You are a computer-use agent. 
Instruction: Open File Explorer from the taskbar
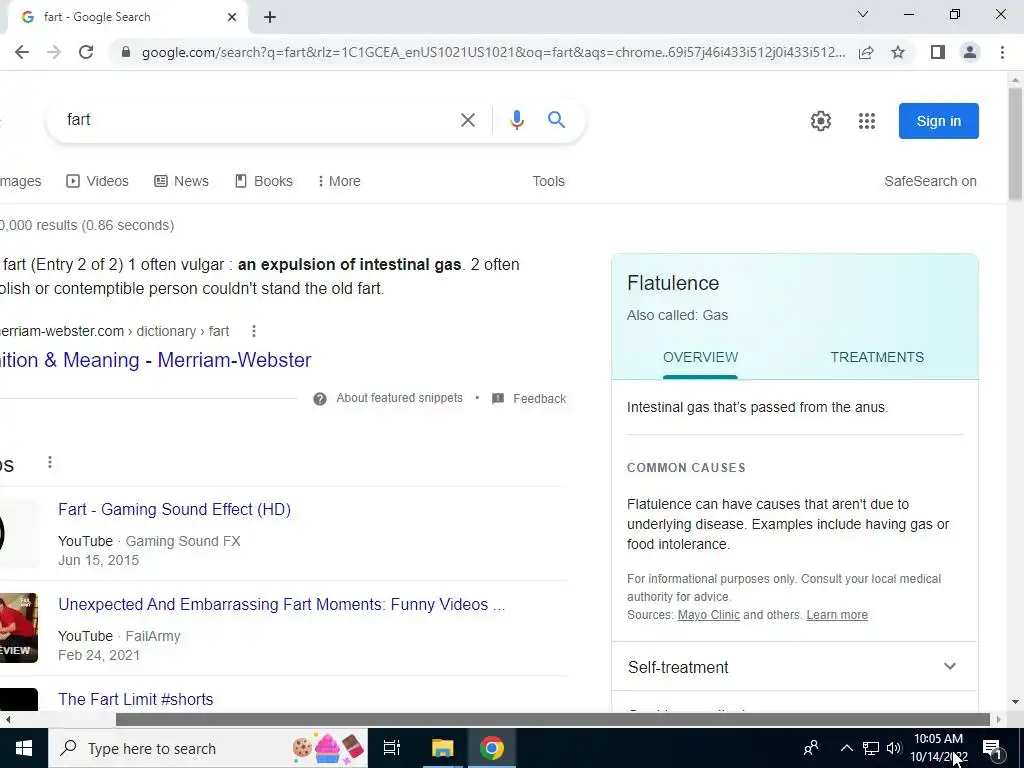tap(442, 748)
